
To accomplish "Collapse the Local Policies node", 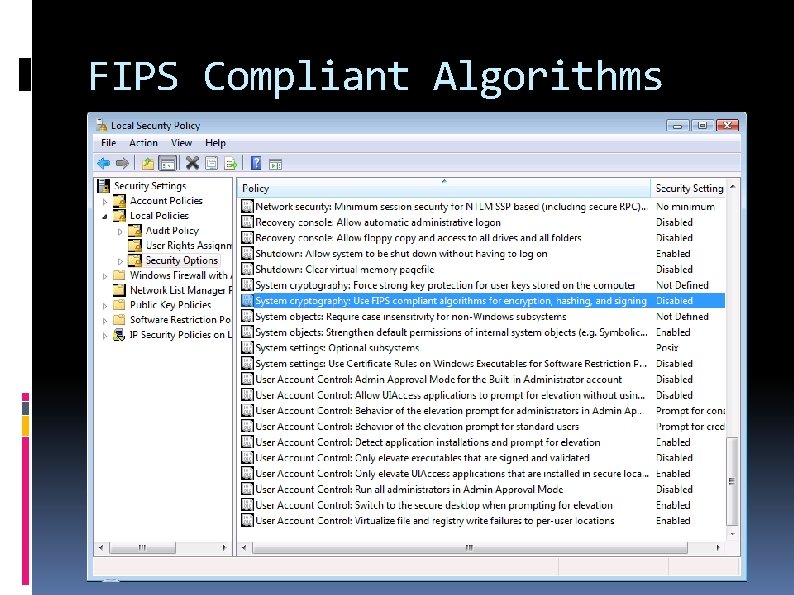I will coord(105,217).
